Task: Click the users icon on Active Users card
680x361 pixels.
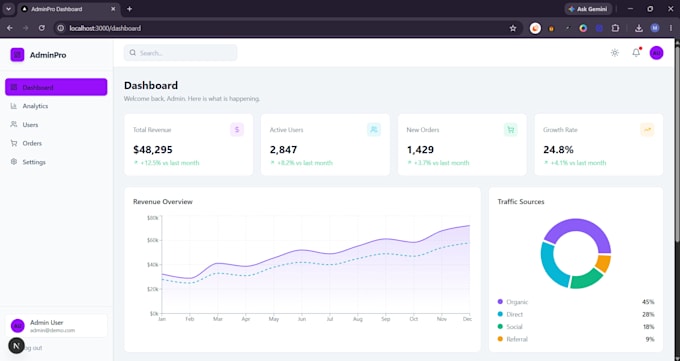Action: point(373,130)
